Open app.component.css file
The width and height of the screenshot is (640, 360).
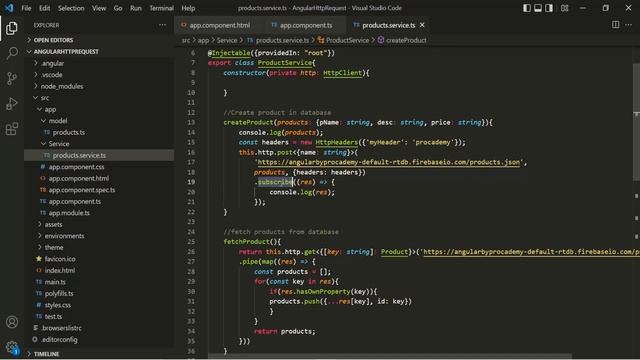(99, 167)
